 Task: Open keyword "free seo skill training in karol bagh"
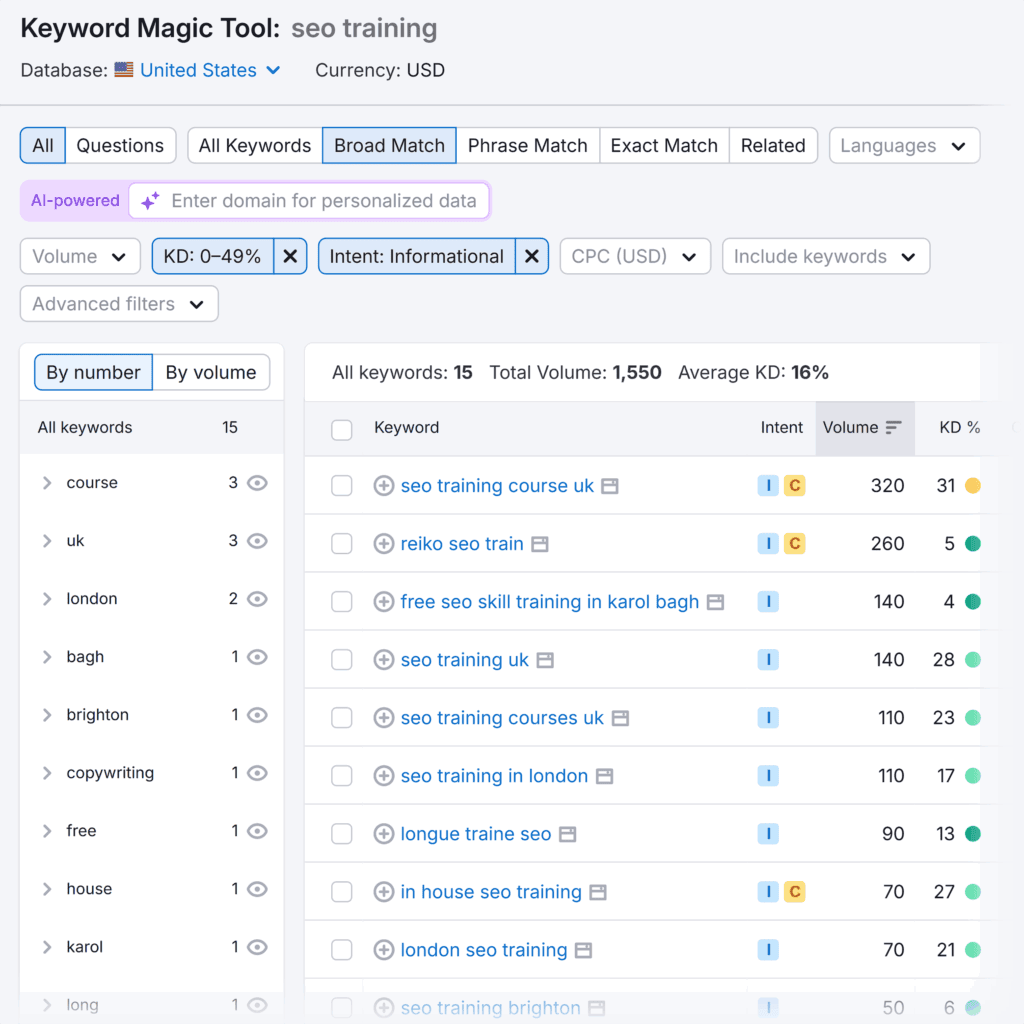click(548, 601)
